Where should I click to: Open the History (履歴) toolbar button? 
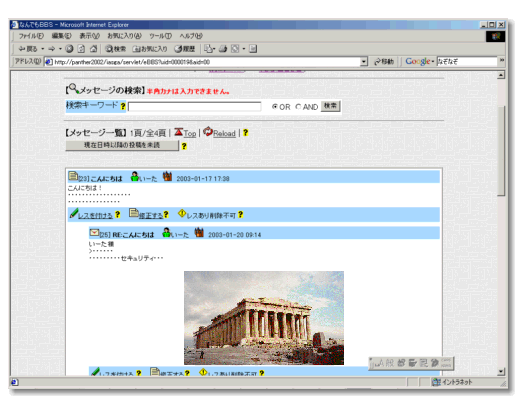pyautogui.click(x=185, y=49)
